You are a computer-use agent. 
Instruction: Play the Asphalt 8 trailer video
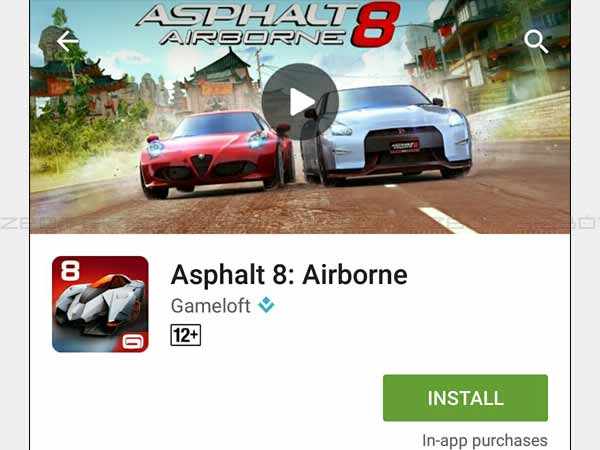tap(300, 102)
